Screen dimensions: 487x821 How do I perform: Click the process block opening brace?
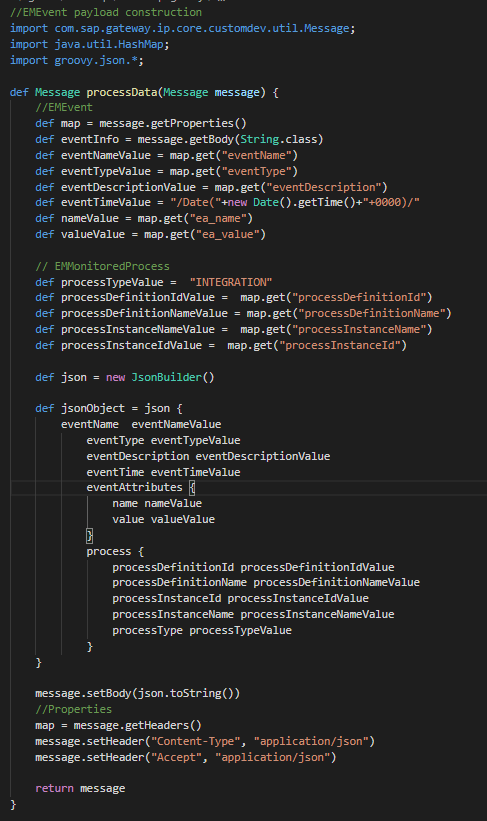click(141, 551)
